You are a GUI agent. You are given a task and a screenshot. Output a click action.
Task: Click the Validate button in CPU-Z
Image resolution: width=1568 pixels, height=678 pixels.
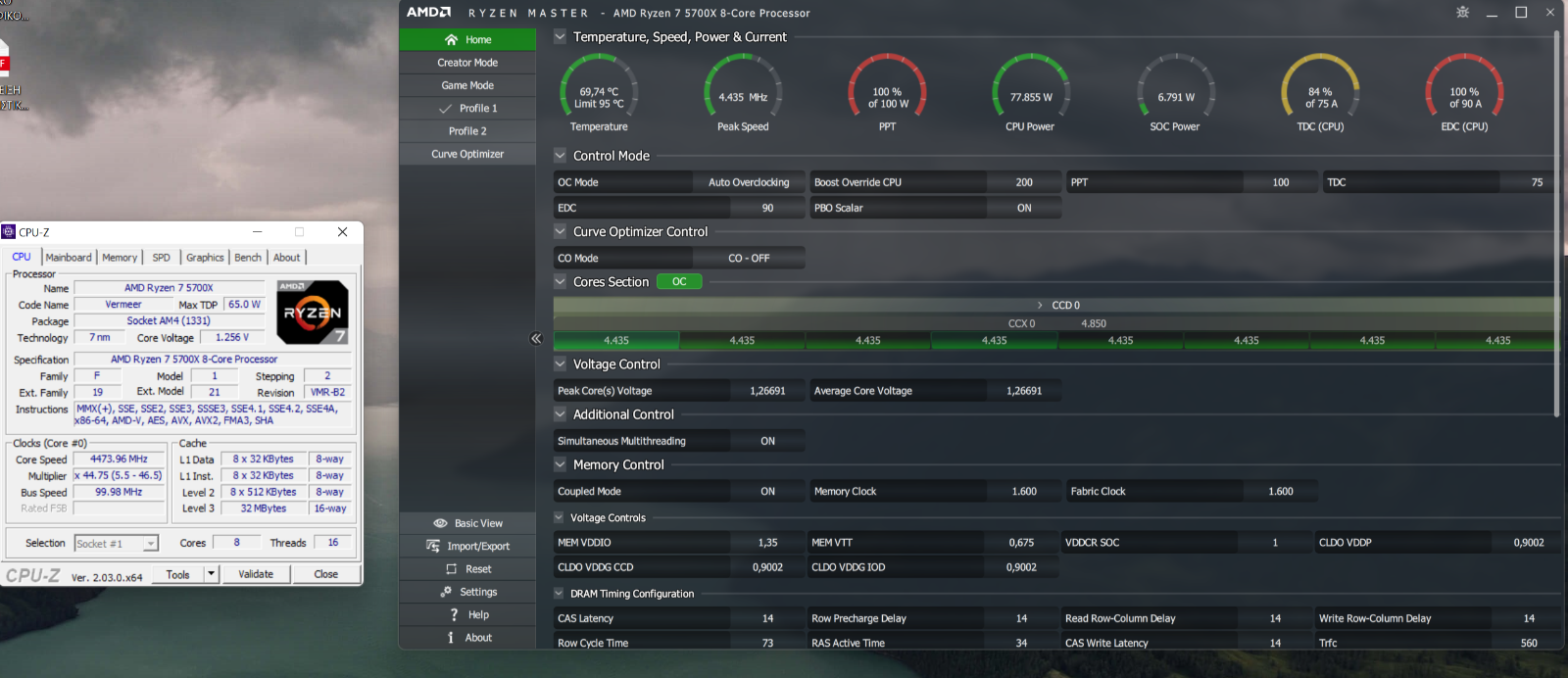point(256,574)
